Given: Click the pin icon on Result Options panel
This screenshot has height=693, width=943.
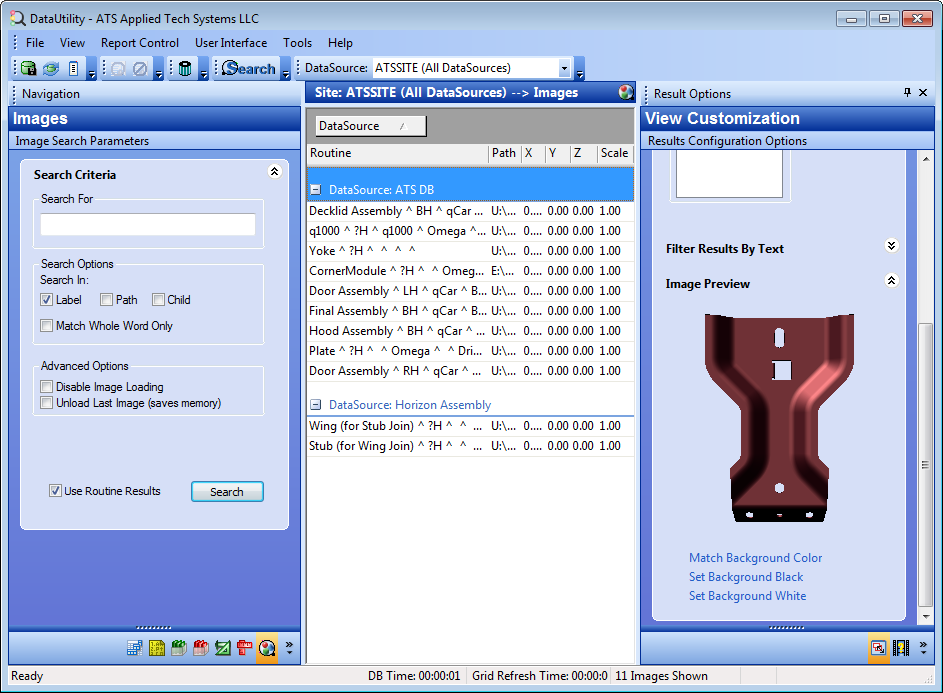Looking at the screenshot, I should tap(907, 93).
